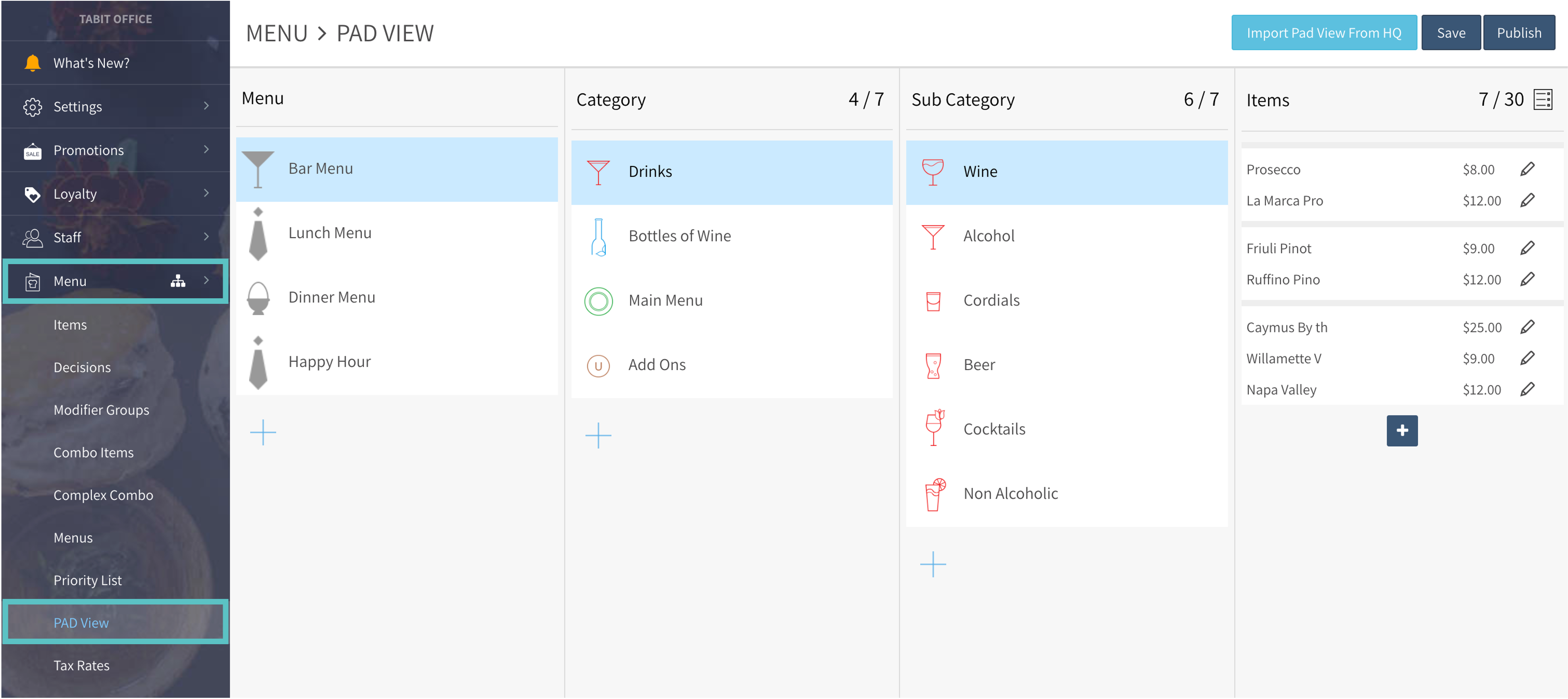The width and height of the screenshot is (1568, 699).
Task: Open the Modifier Groups submenu item
Action: click(x=101, y=410)
